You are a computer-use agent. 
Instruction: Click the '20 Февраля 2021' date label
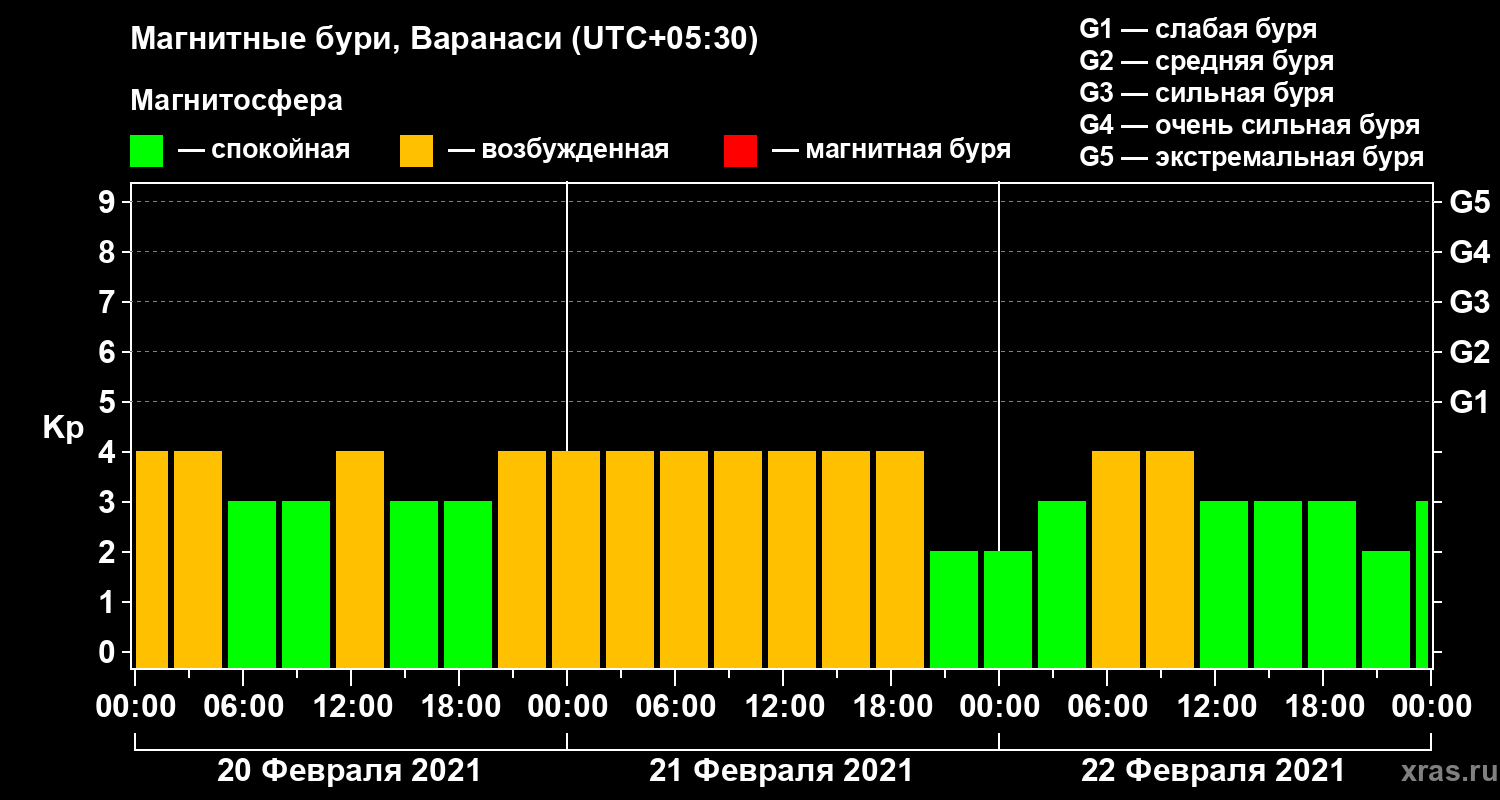(x=349, y=771)
